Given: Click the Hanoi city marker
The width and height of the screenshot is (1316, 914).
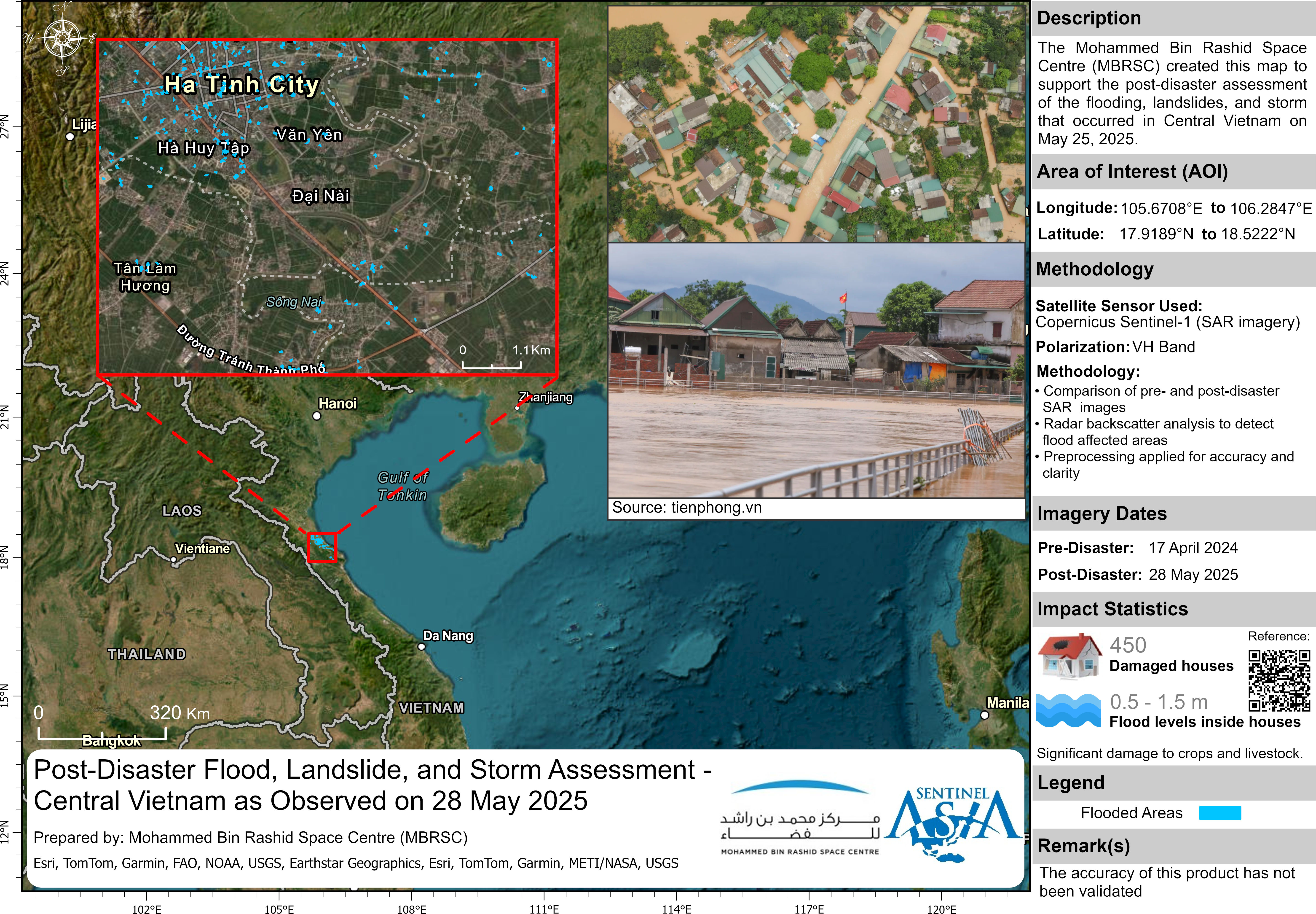Looking at the screenshot, I should click(x=316, y=416).
